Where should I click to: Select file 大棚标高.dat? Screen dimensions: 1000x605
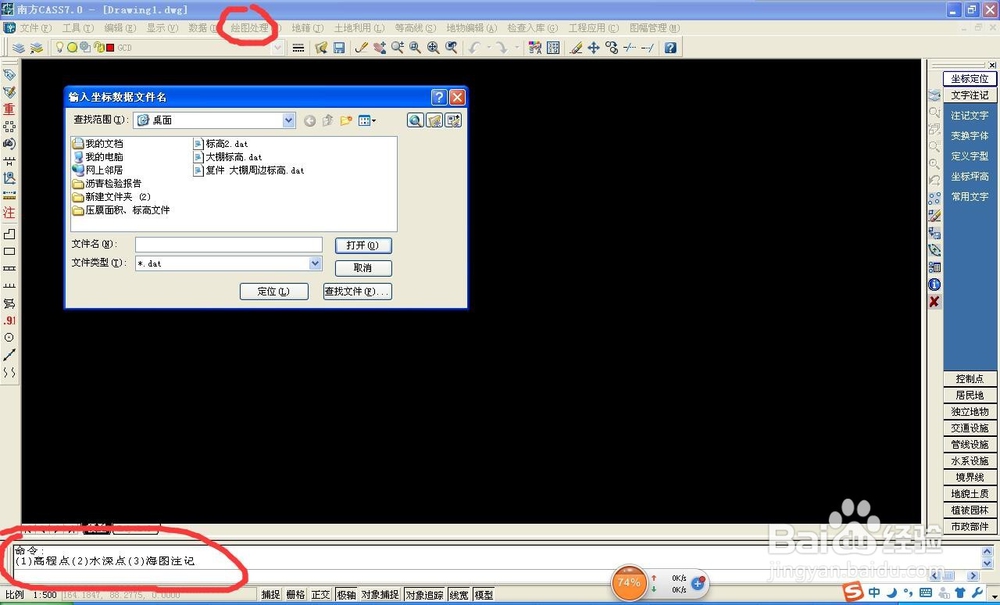click(x=228, y=157)
